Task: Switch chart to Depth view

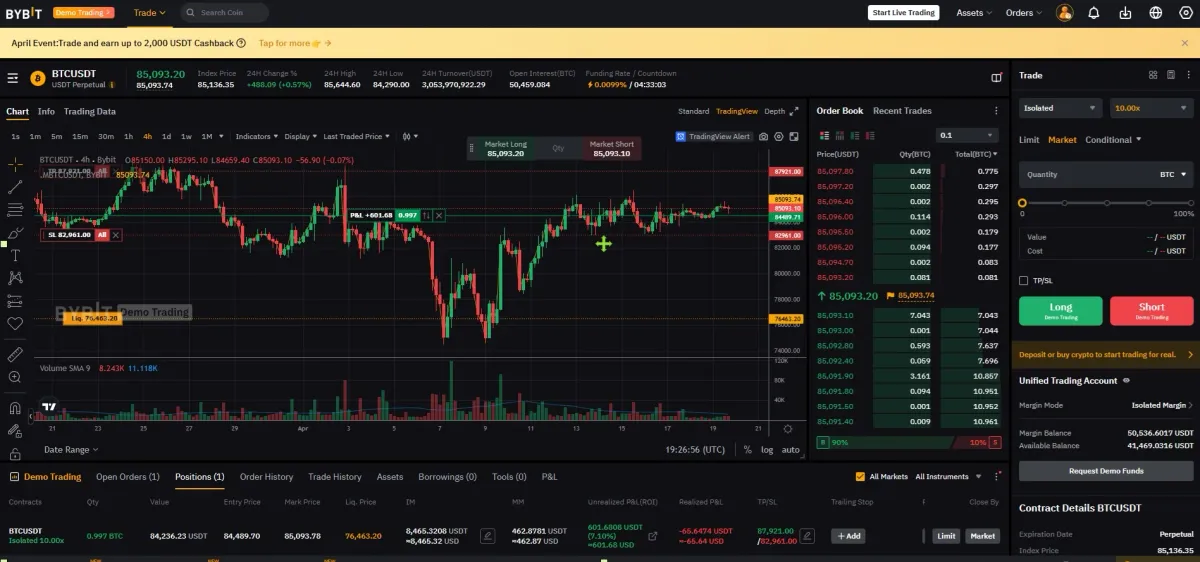Action: click(x=775, y=111)
